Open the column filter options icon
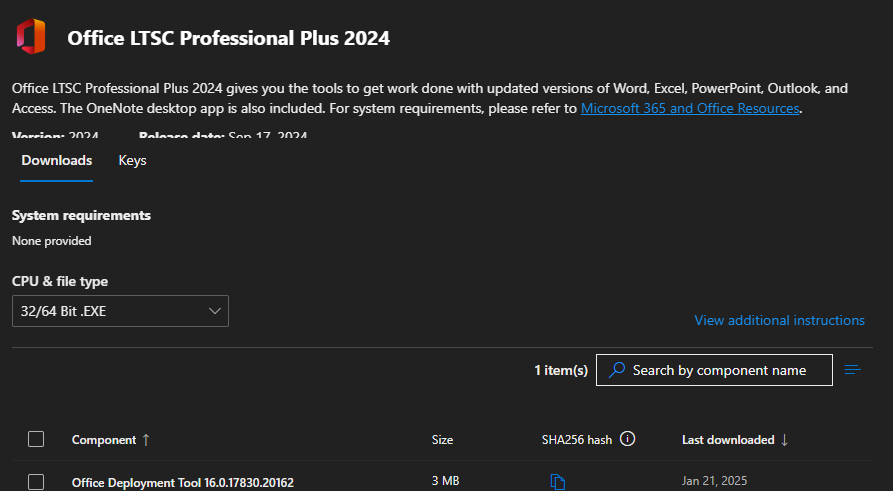893x491 pixels. 853,370
